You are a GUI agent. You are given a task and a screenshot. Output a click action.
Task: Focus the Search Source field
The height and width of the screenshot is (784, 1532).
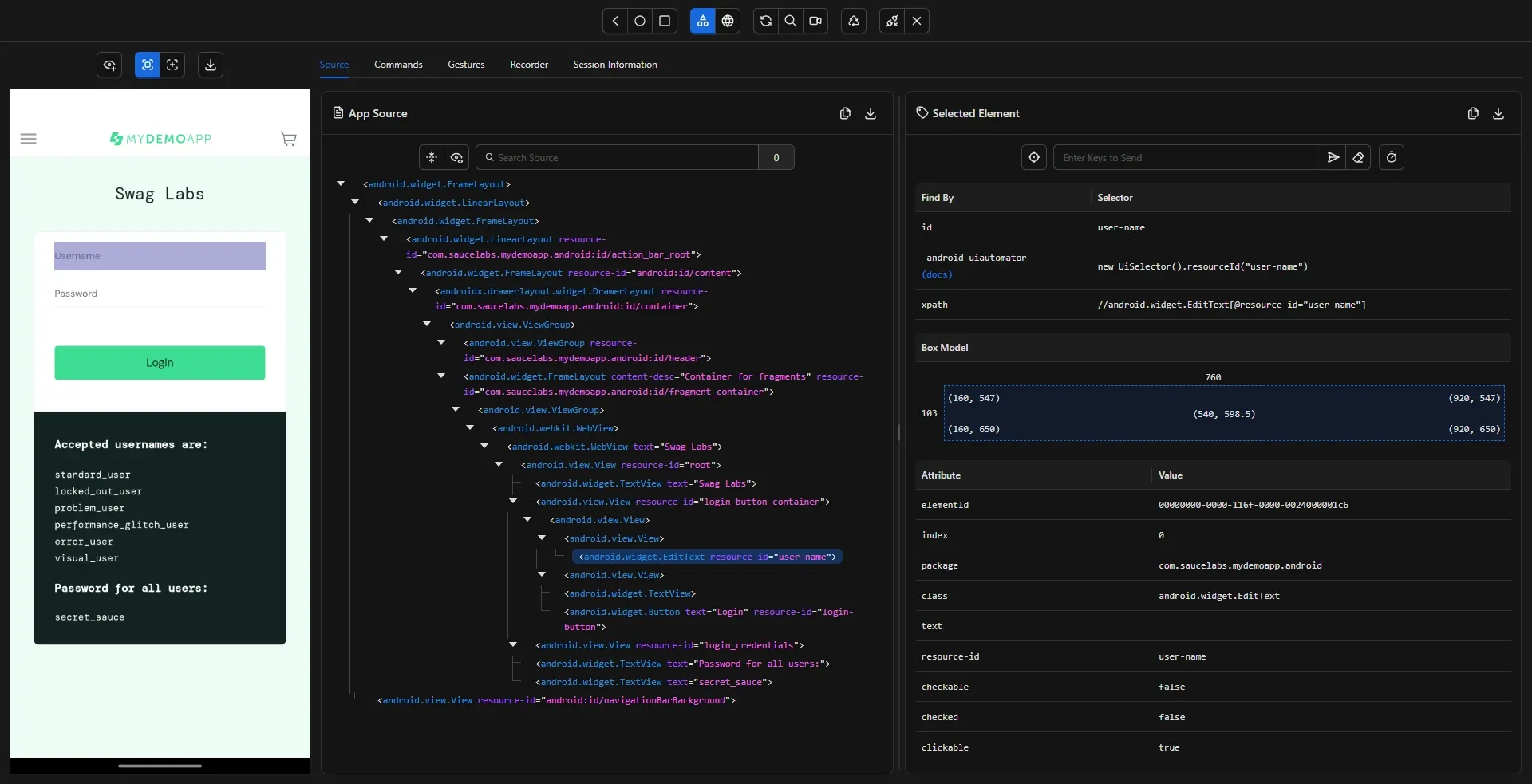[x=617, y=157]
